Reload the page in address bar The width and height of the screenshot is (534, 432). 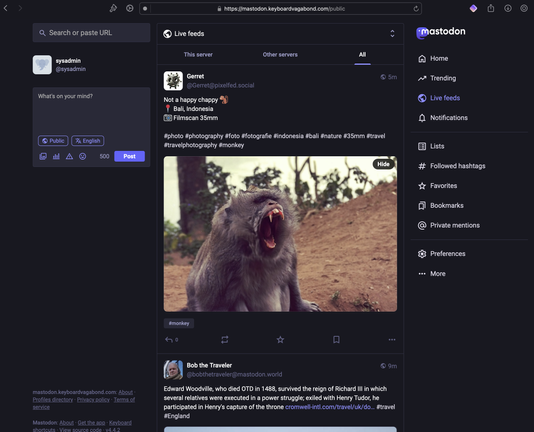[416, 9]
